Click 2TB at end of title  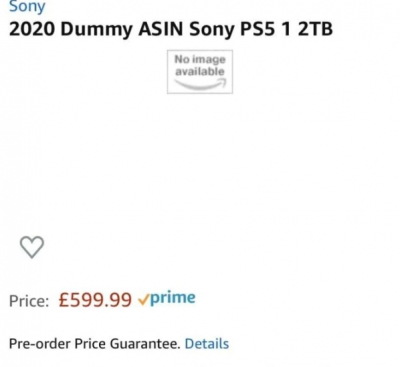315,29
